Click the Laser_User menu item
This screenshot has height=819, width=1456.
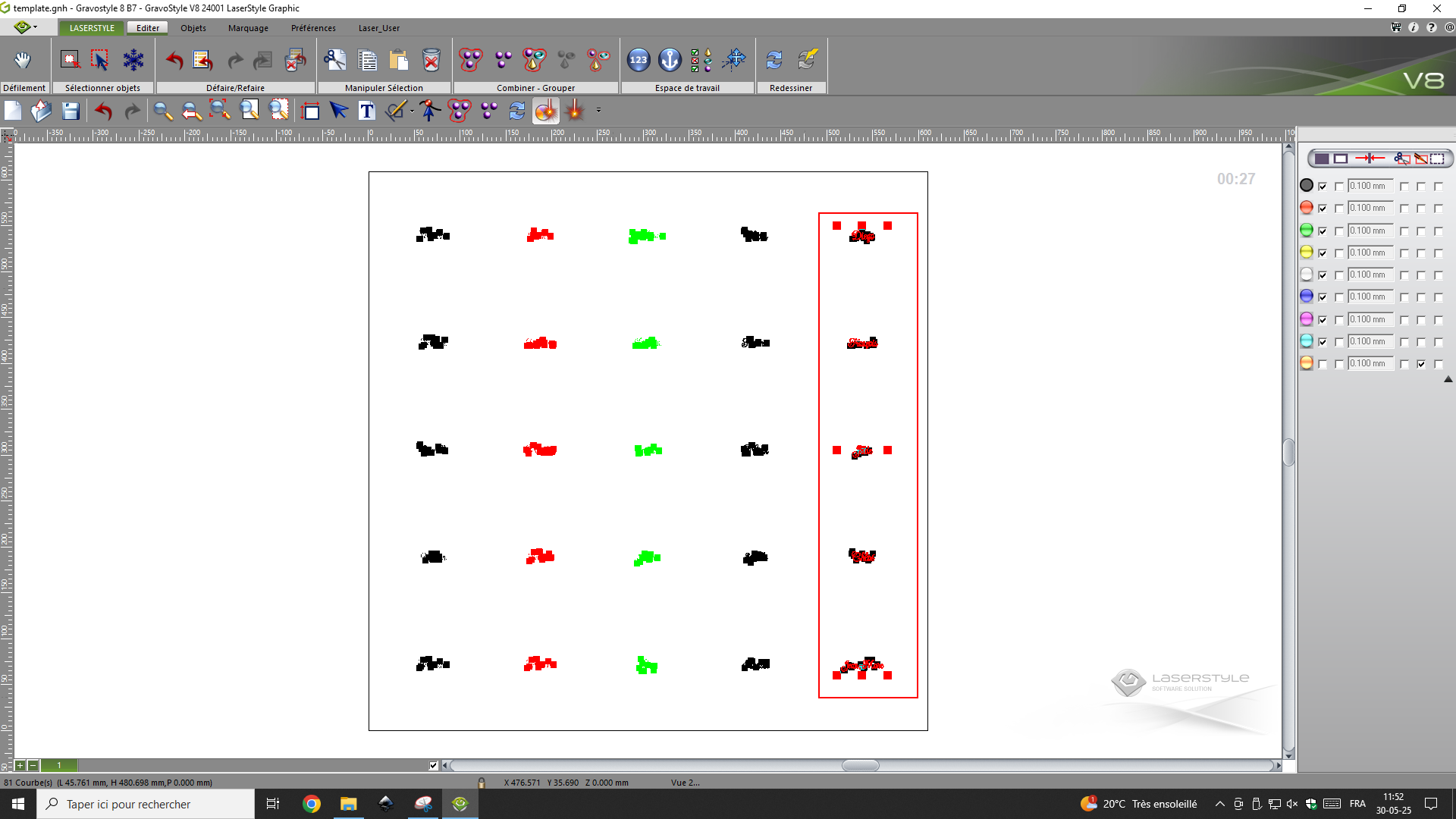(378, 28)
